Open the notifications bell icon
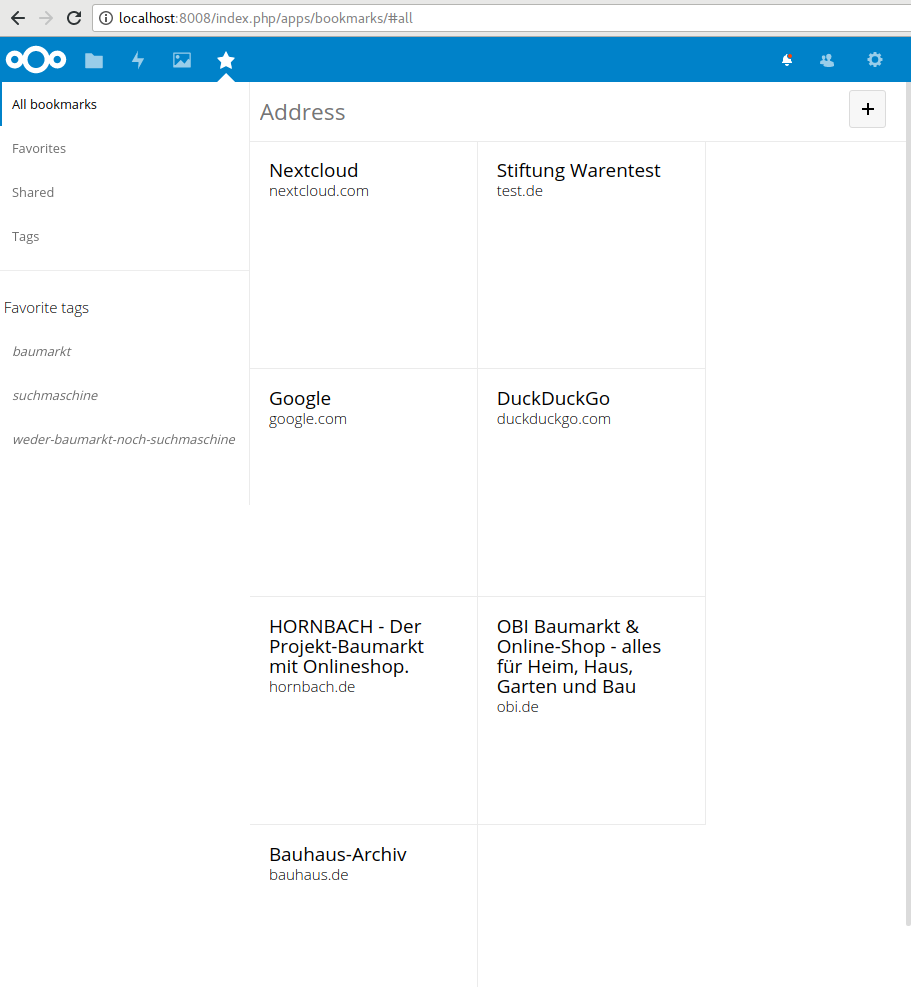The height and width of the screenshot is (987, 911). 787,60
